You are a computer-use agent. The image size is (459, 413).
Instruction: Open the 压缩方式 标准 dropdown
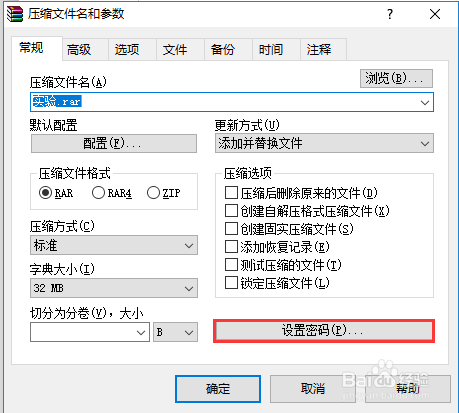tap(114, 245)
